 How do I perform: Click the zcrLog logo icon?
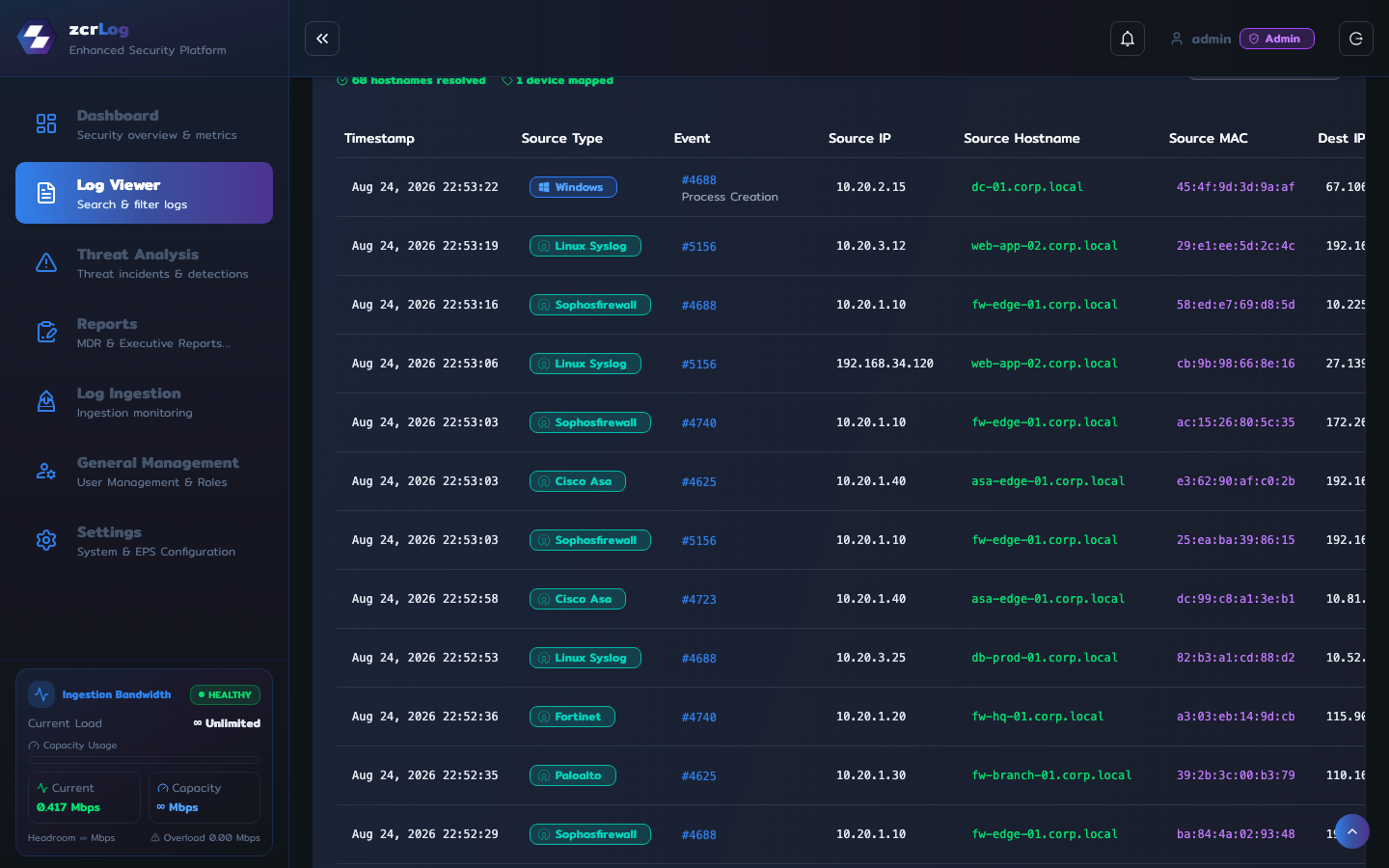(x=37, y=39)
